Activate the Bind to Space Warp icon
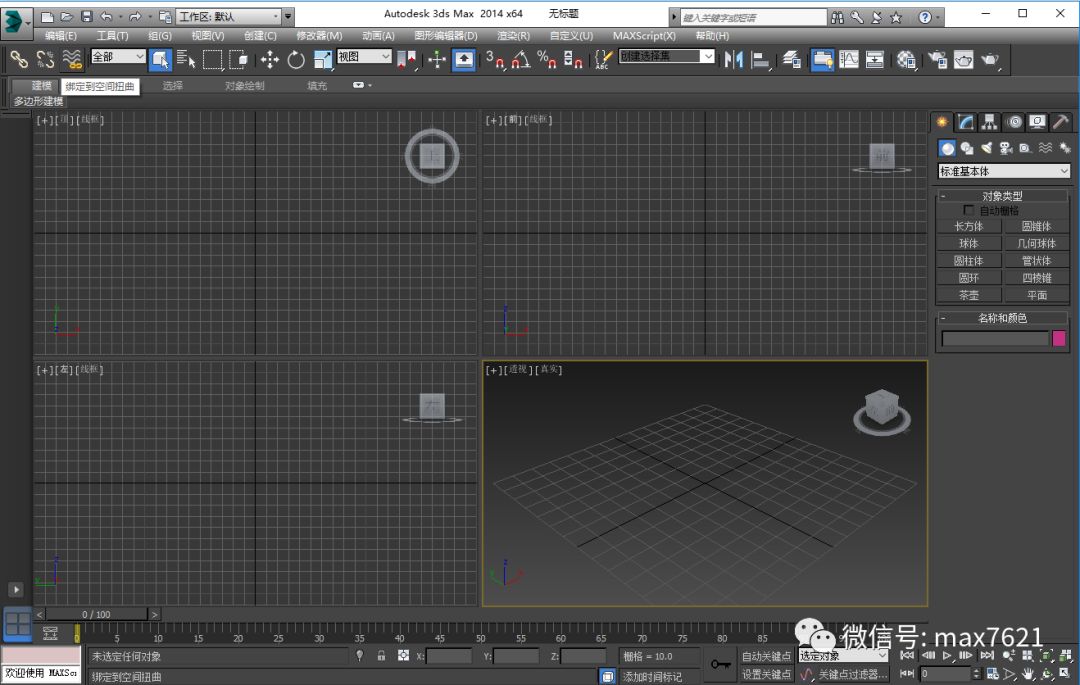Image resolution: width=1080 pixels, height=685 pixels. pos(72,60)
